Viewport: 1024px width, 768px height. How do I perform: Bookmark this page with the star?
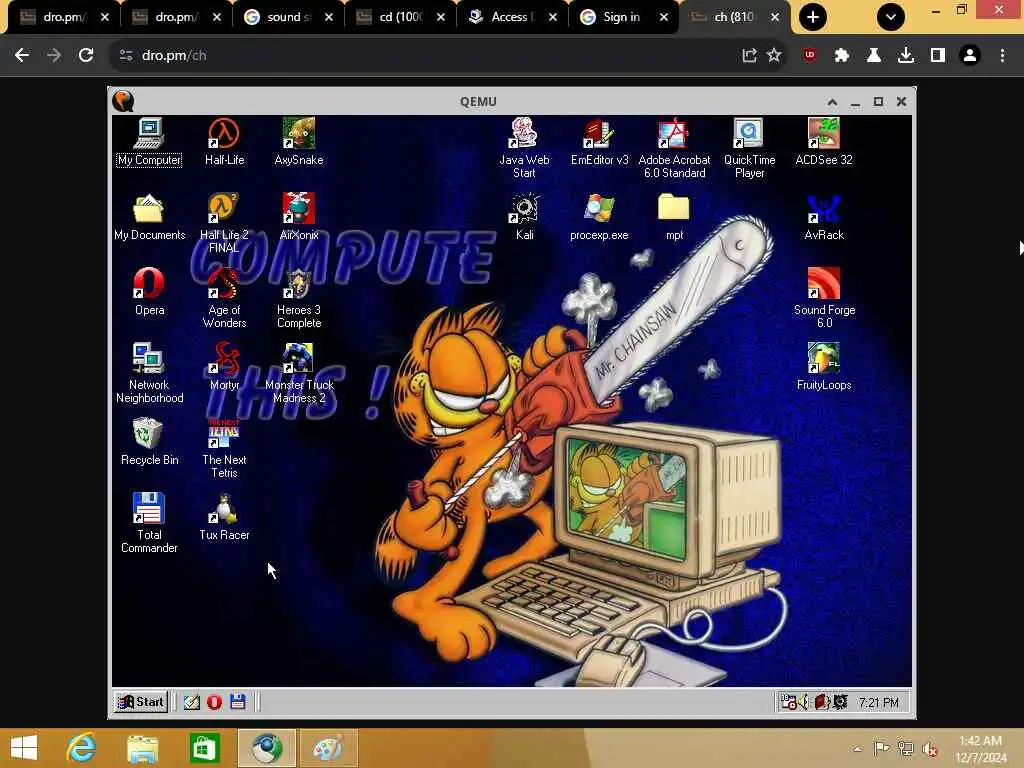[x=774, y=56]
